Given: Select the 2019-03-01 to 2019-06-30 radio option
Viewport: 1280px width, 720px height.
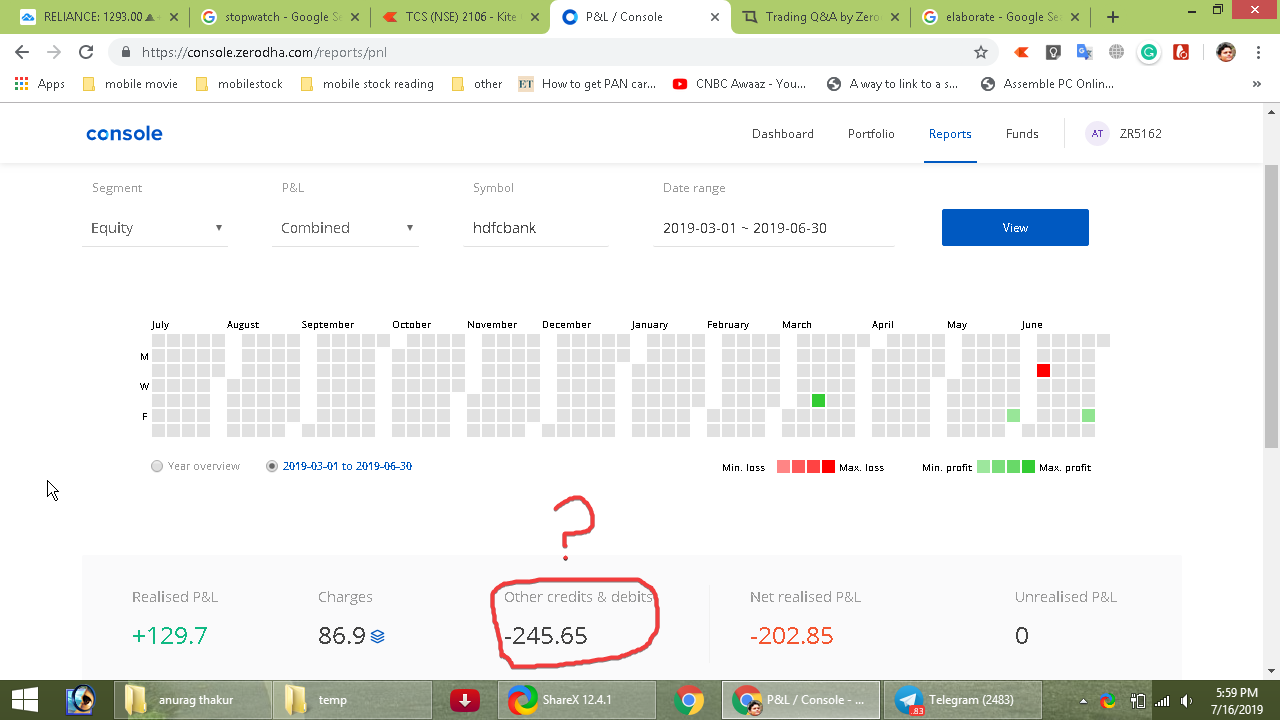Looking at the screenshot, I should click(270, 465).
